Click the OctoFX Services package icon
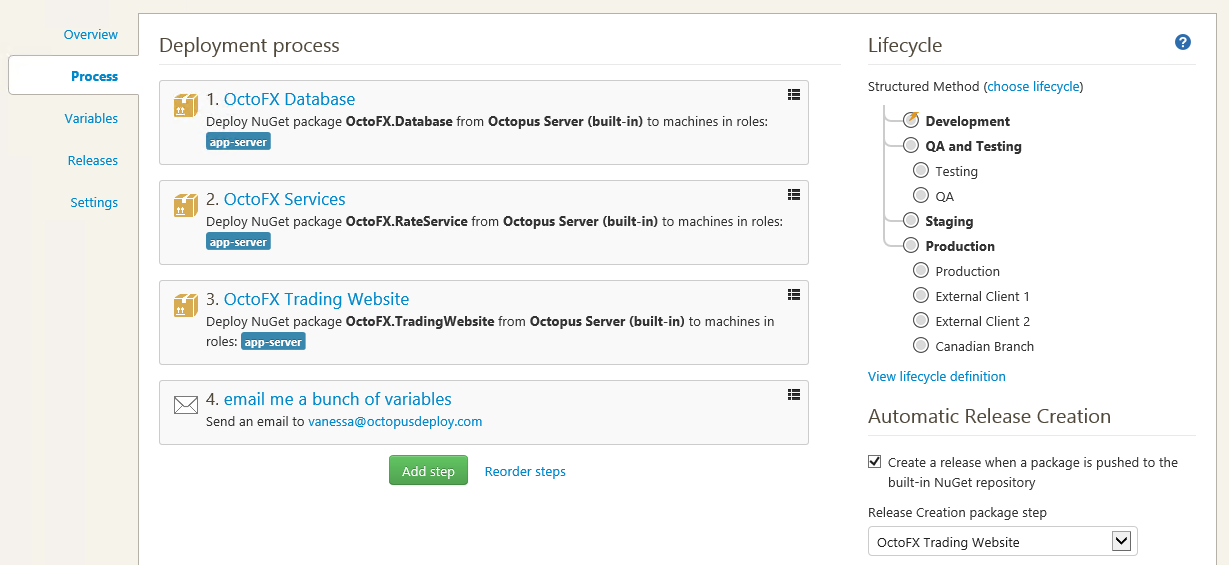 (x=185, y=206)
